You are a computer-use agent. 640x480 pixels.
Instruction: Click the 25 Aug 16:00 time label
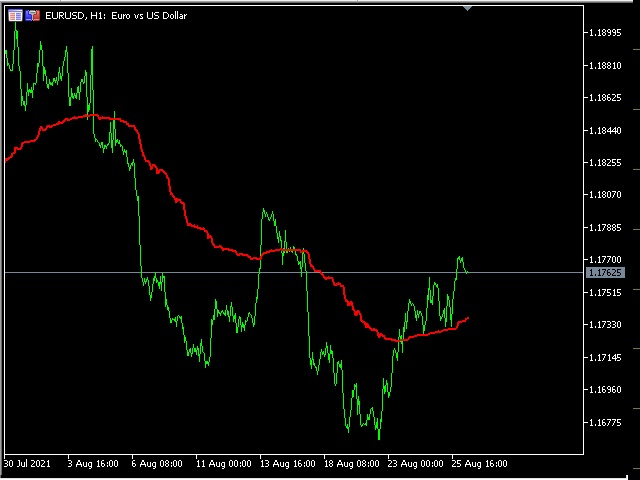(480, 464)
